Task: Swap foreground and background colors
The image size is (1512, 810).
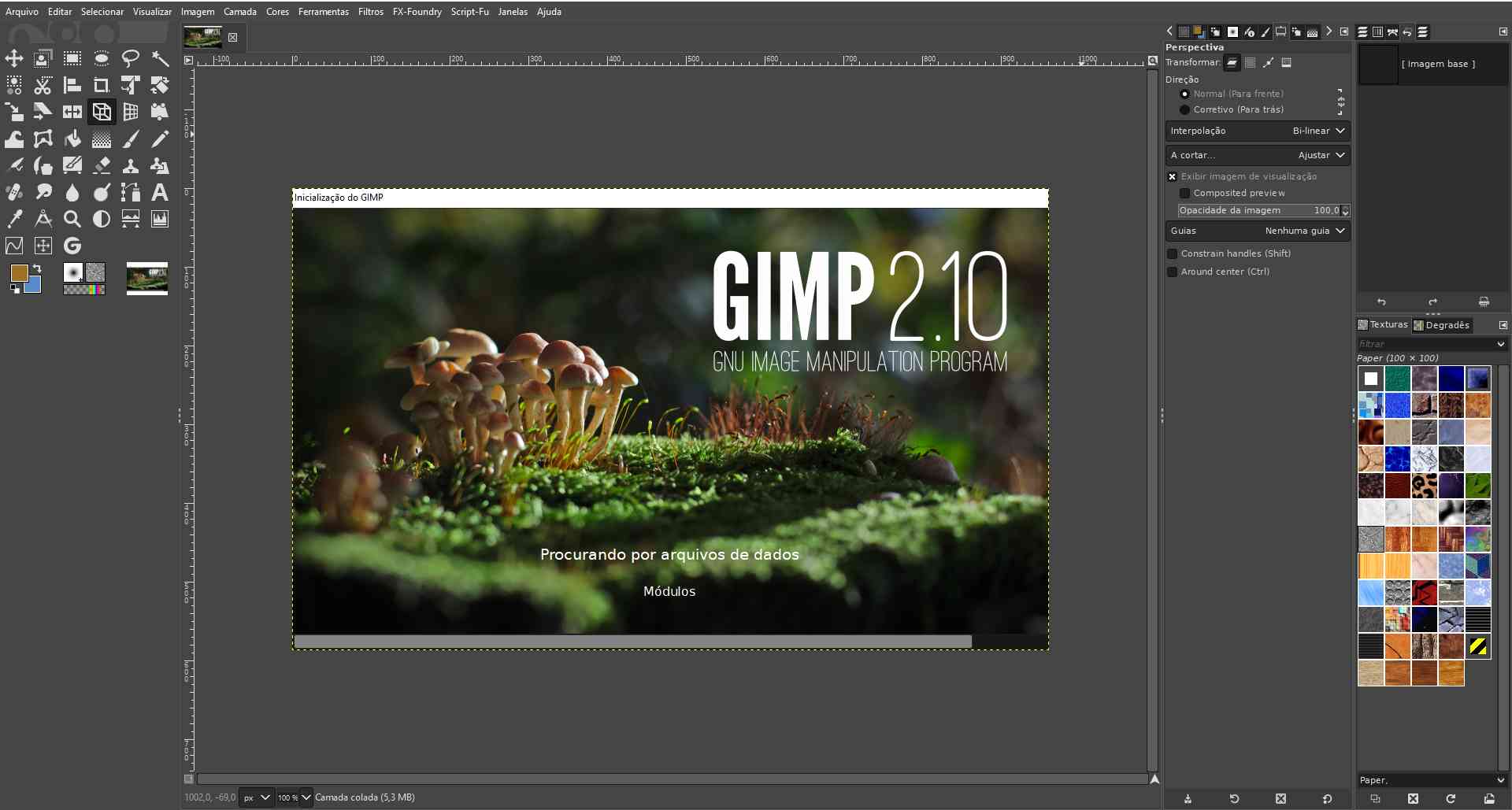Action: pos(35,268)
